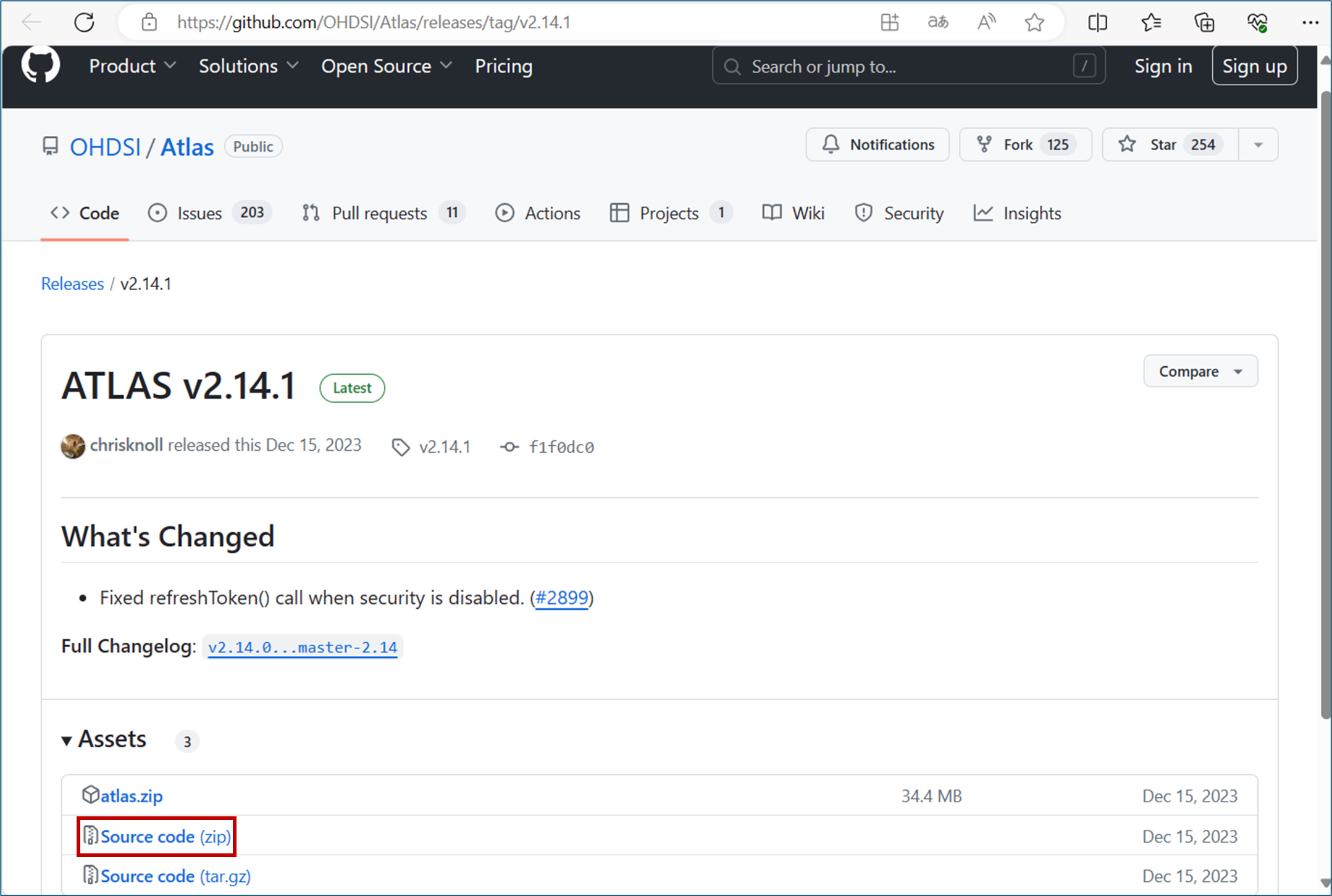Open the Actions tab
This screenshot has height=896, width=1332.
pos(538,213)
